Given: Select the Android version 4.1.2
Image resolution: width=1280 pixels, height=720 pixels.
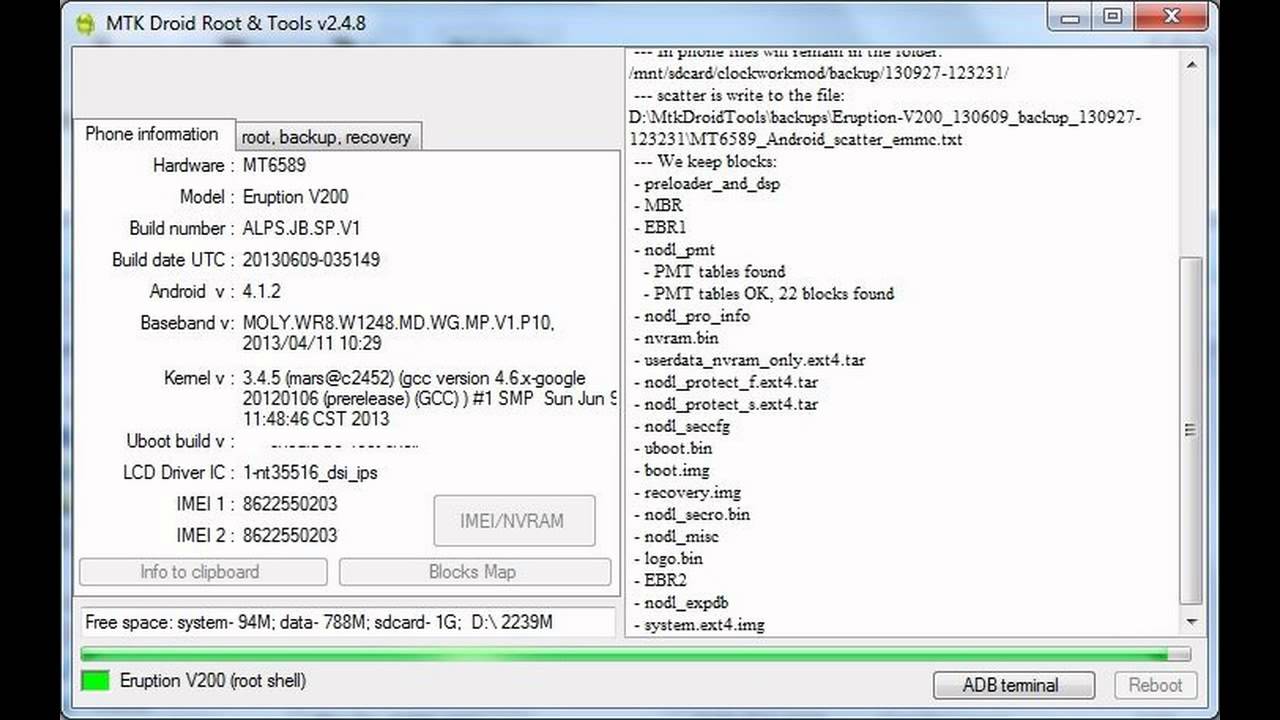Looking at the screenshot, I should (262, 292).
